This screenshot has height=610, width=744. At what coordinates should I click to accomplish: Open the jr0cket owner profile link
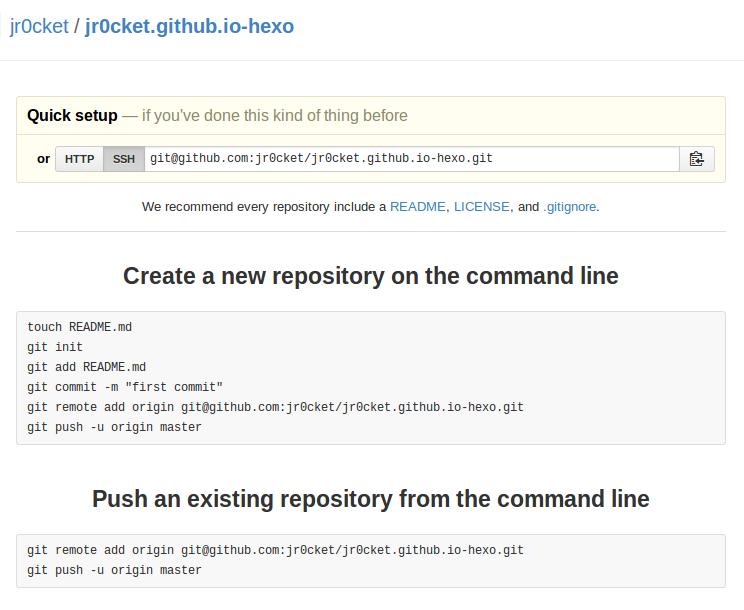[39, 26]
